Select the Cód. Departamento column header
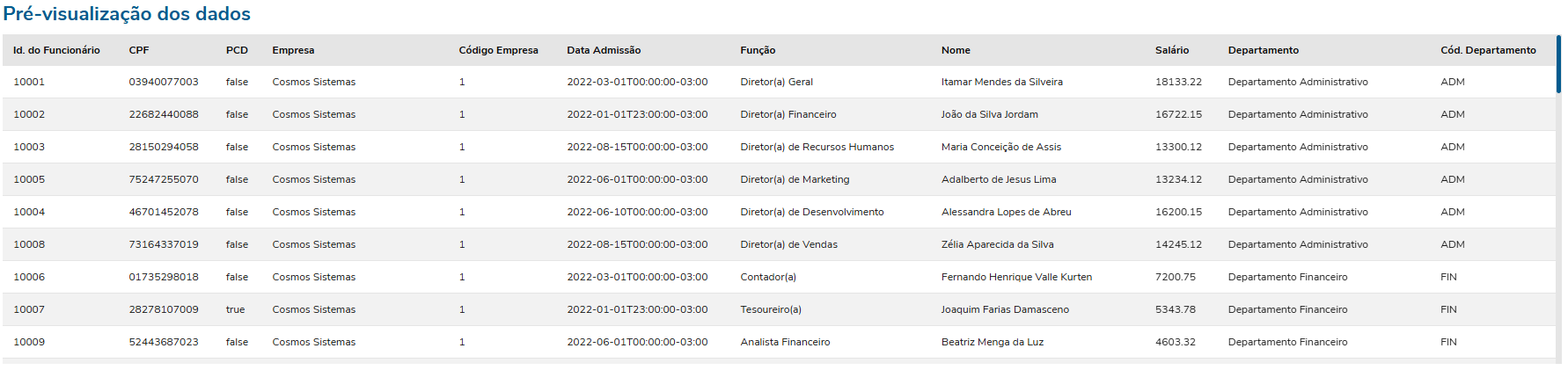 tap(1488, 50)
